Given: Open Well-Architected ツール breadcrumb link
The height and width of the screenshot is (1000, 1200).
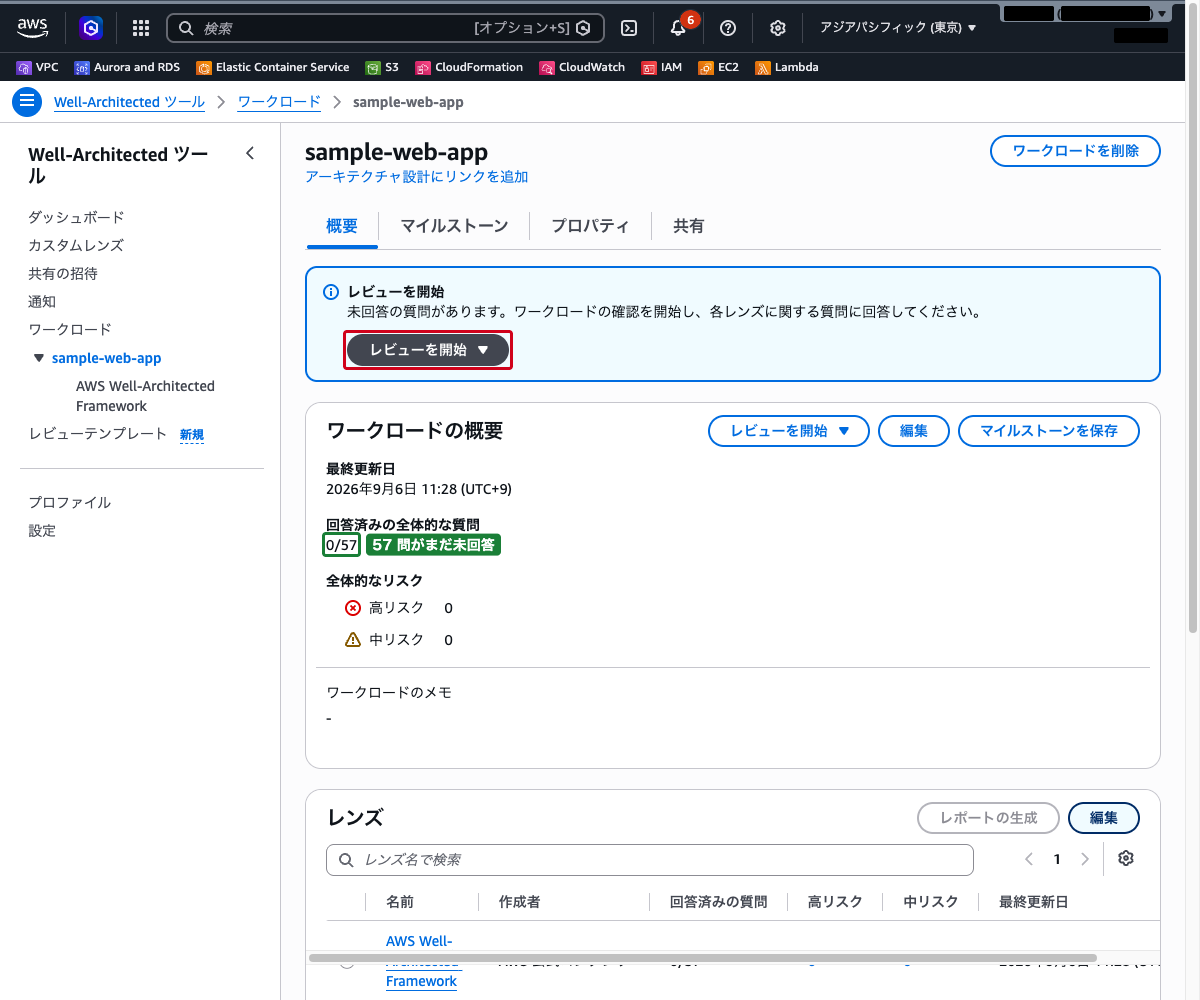Looking at the screenshot, I should click(x=130, y=102).
